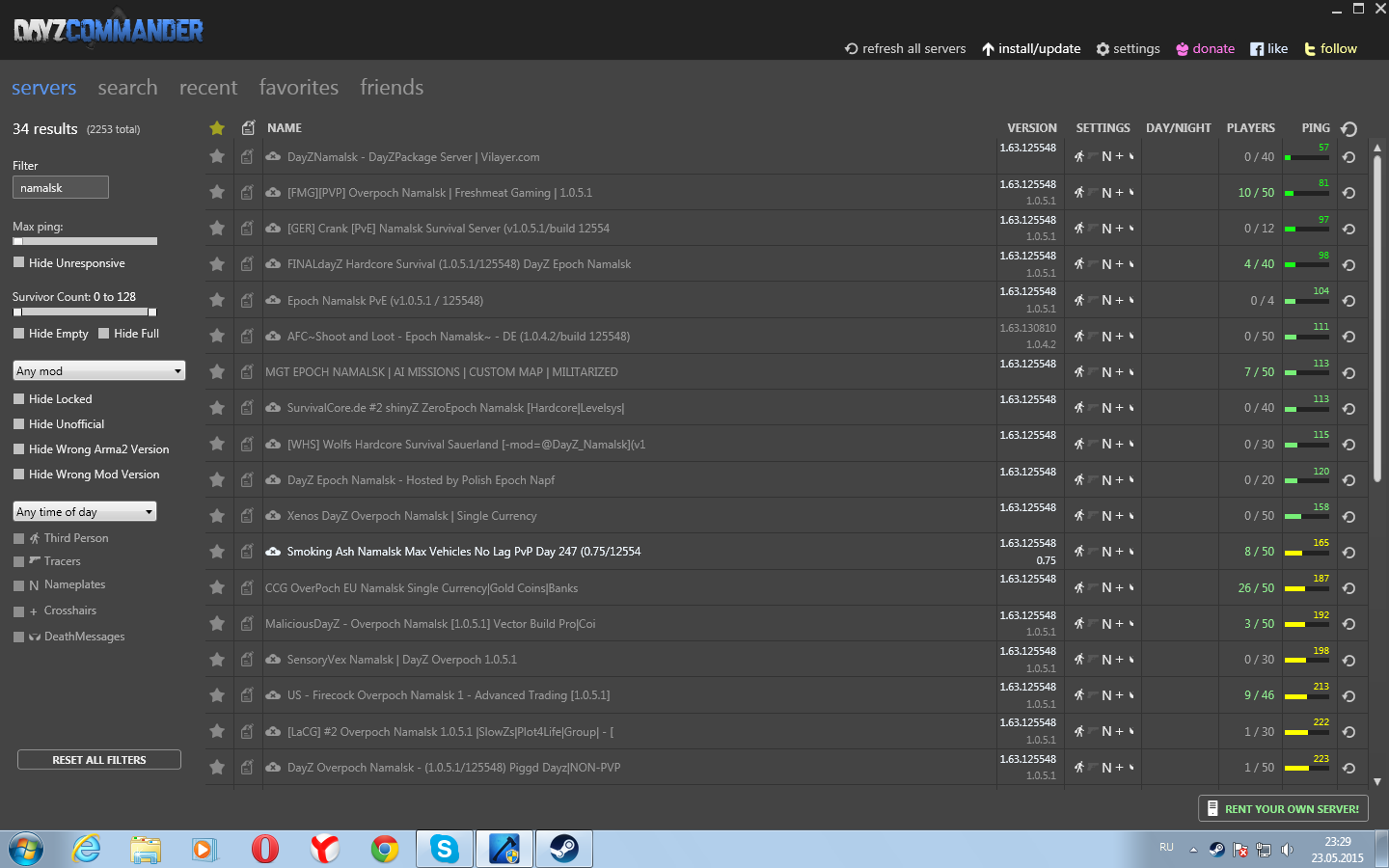1389x868 pixels.
Task: Click the favorites star column header
Action: point(217,128)
